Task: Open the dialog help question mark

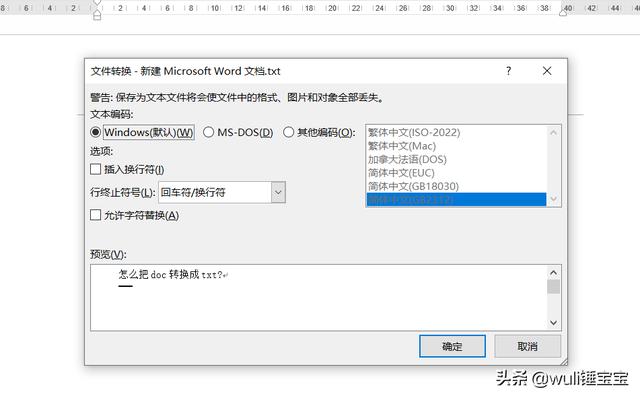Action: (509, 71)
